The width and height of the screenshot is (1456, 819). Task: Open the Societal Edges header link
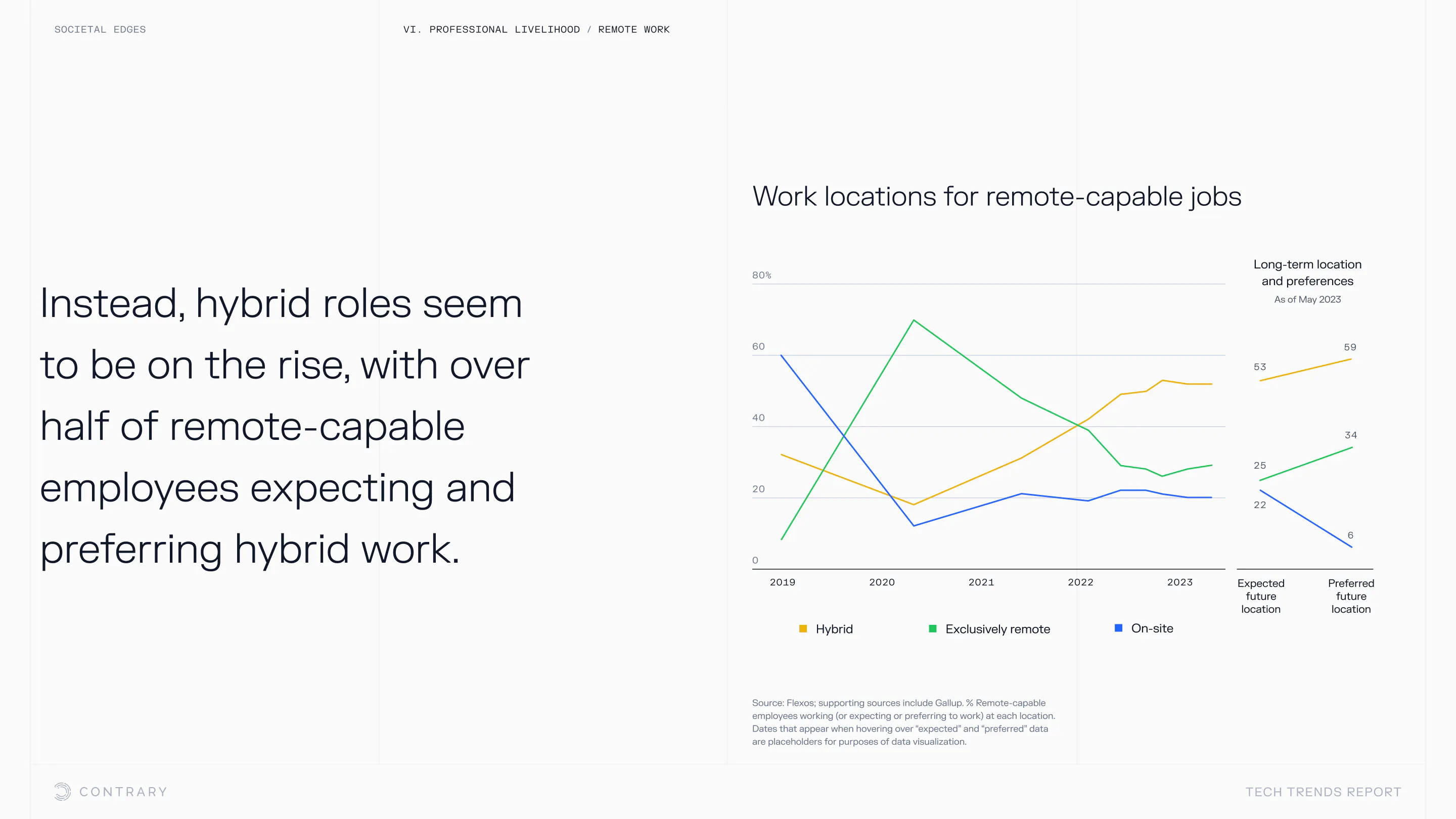tap(100, 29)
